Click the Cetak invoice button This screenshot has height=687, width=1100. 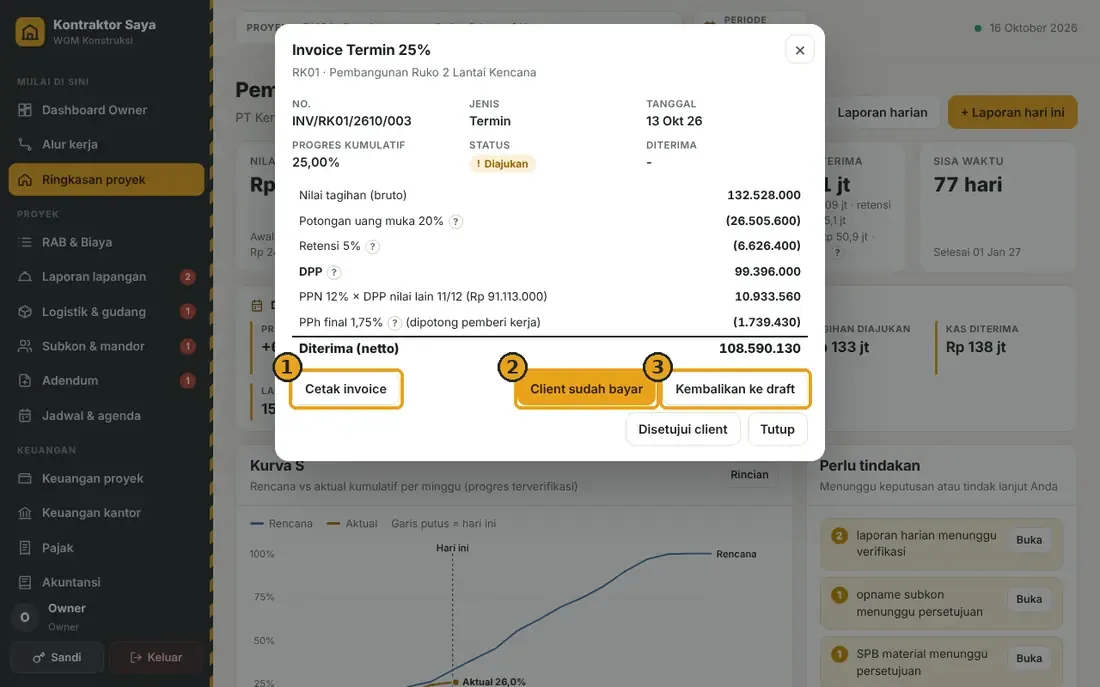click(x=346, y=389)
